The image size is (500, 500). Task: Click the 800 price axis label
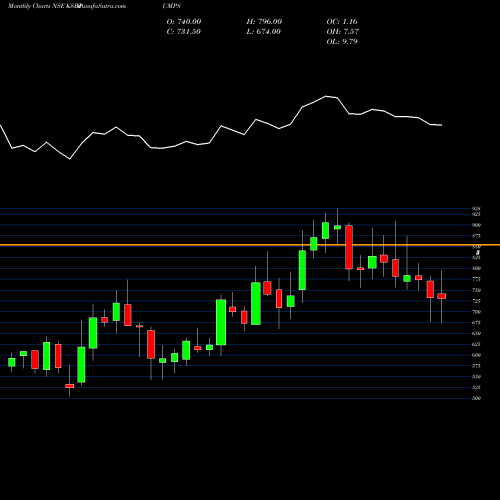pos(476,268)
